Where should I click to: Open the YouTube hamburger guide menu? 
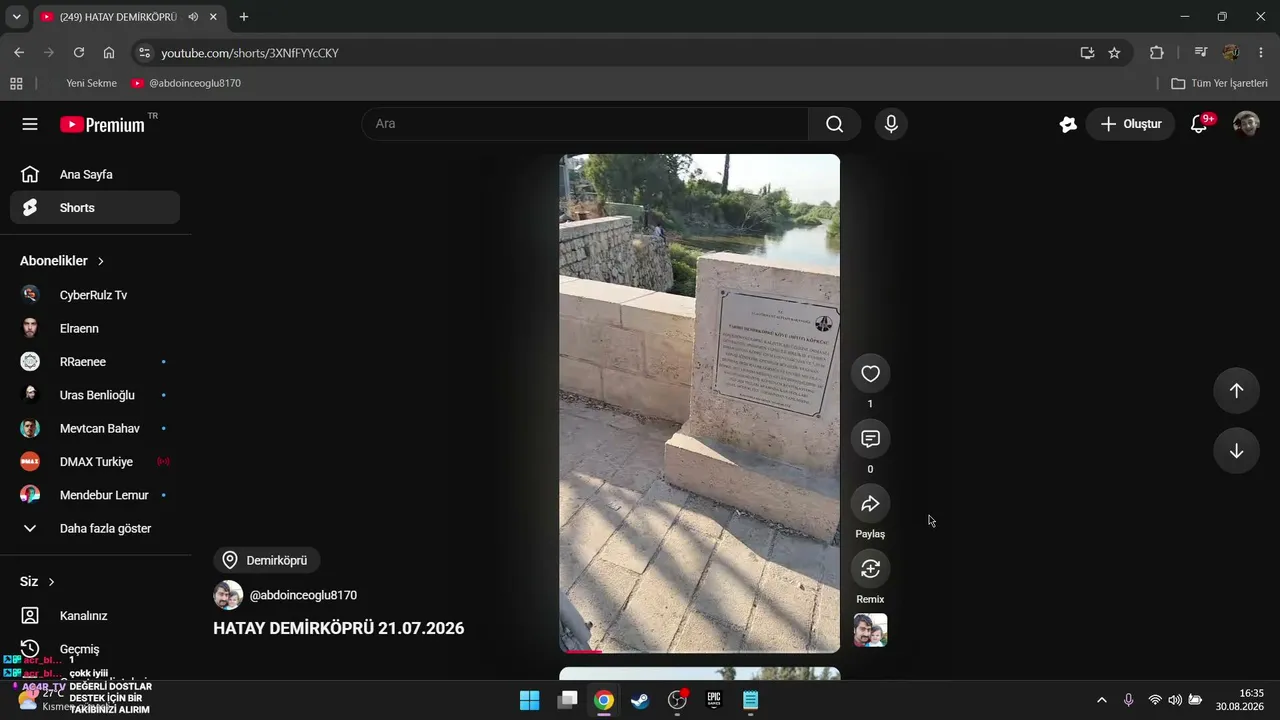pyautogui.click(x=30, y=124)
